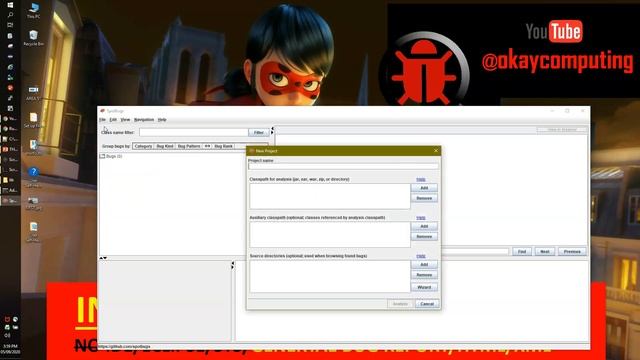Open the Recycle Bin desktop icon
Screen dimensions: 640x360
[x=33, y=38]
